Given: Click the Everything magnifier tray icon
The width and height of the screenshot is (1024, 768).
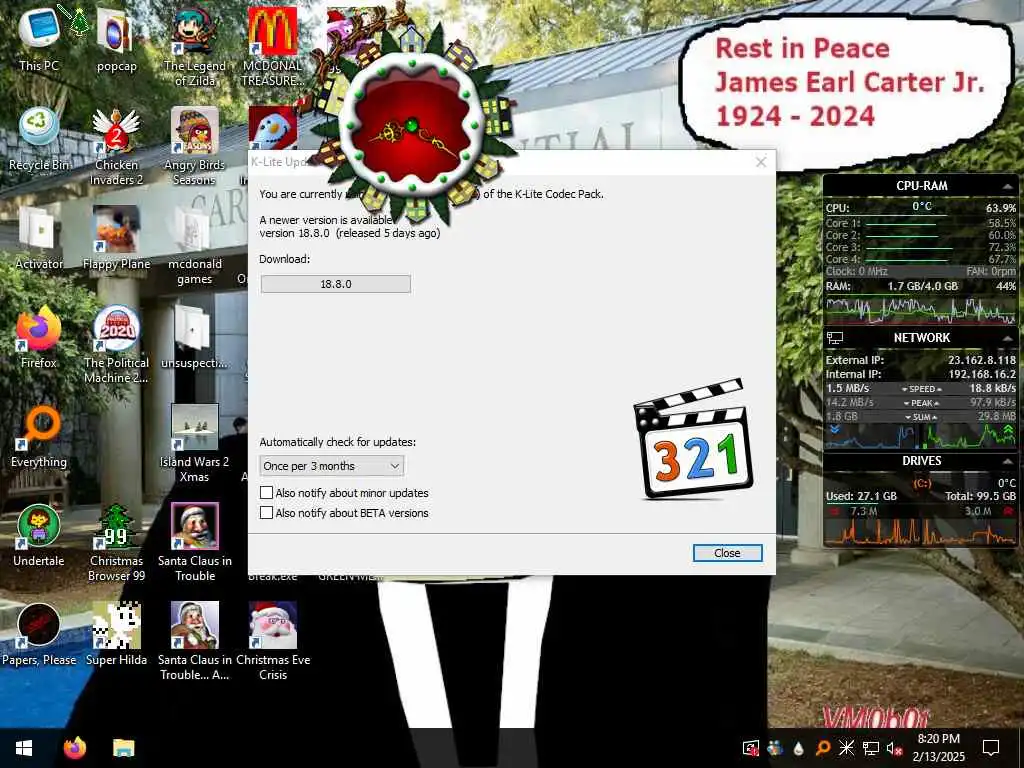Looking at the screenshot, I should (x=823, y=748).
